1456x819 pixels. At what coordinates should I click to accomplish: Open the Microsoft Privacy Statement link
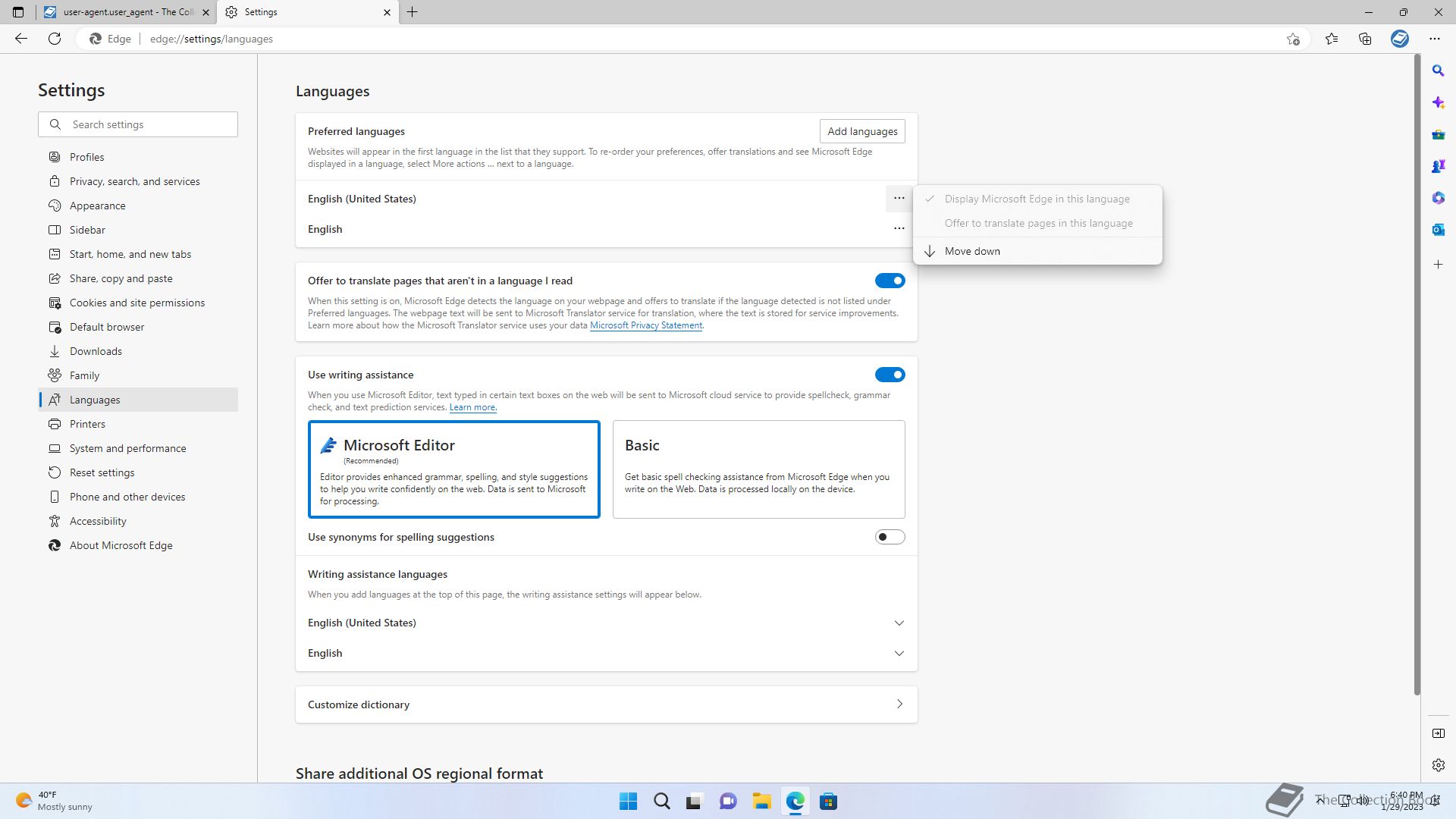pos(646,325)
